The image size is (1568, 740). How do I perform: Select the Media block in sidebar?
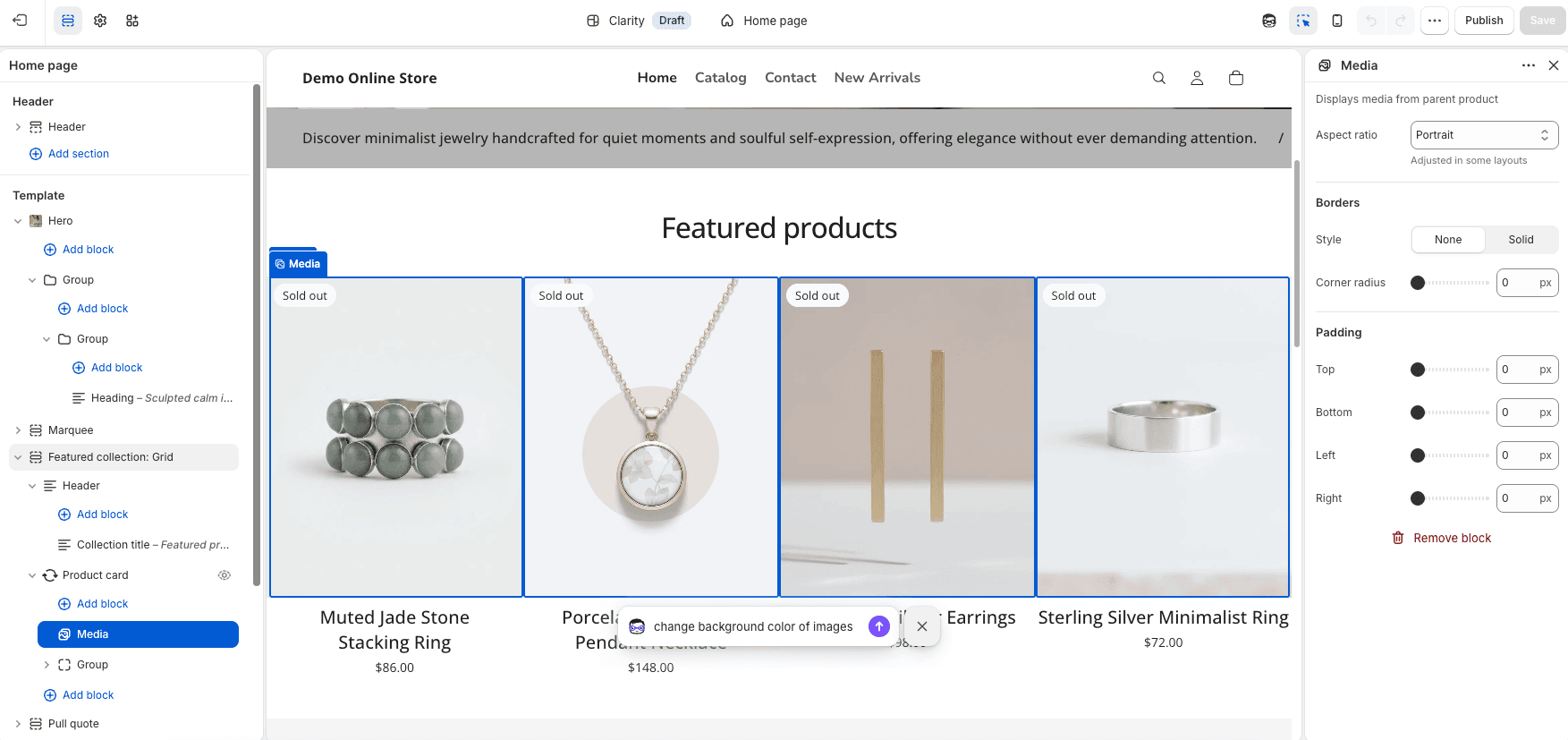pos(138,634)
